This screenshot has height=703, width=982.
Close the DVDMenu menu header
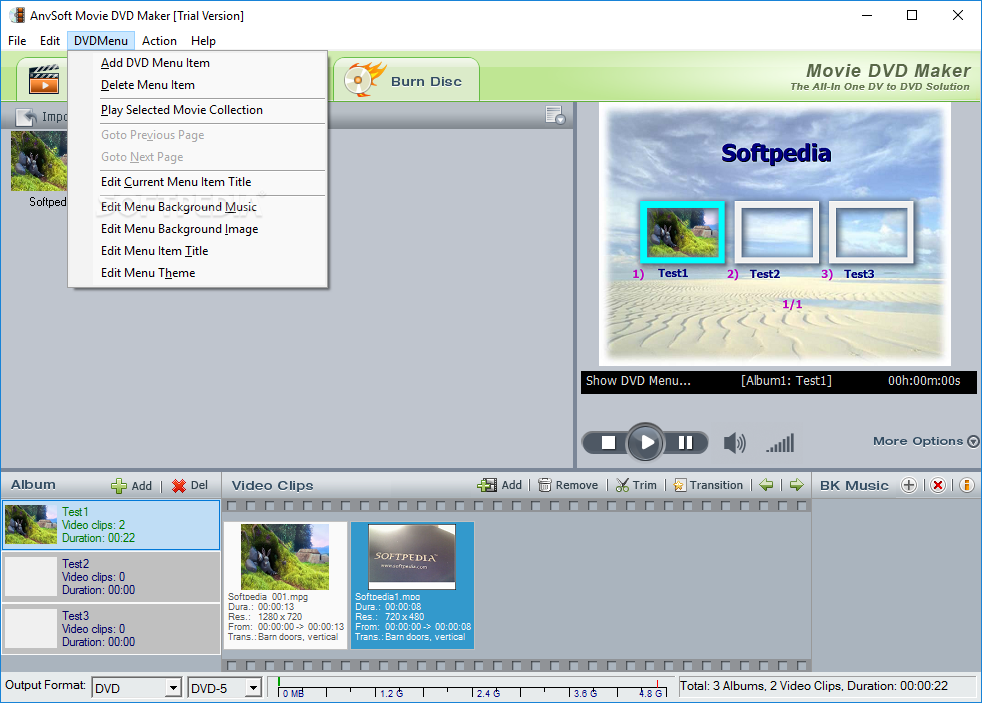(101, 41)
